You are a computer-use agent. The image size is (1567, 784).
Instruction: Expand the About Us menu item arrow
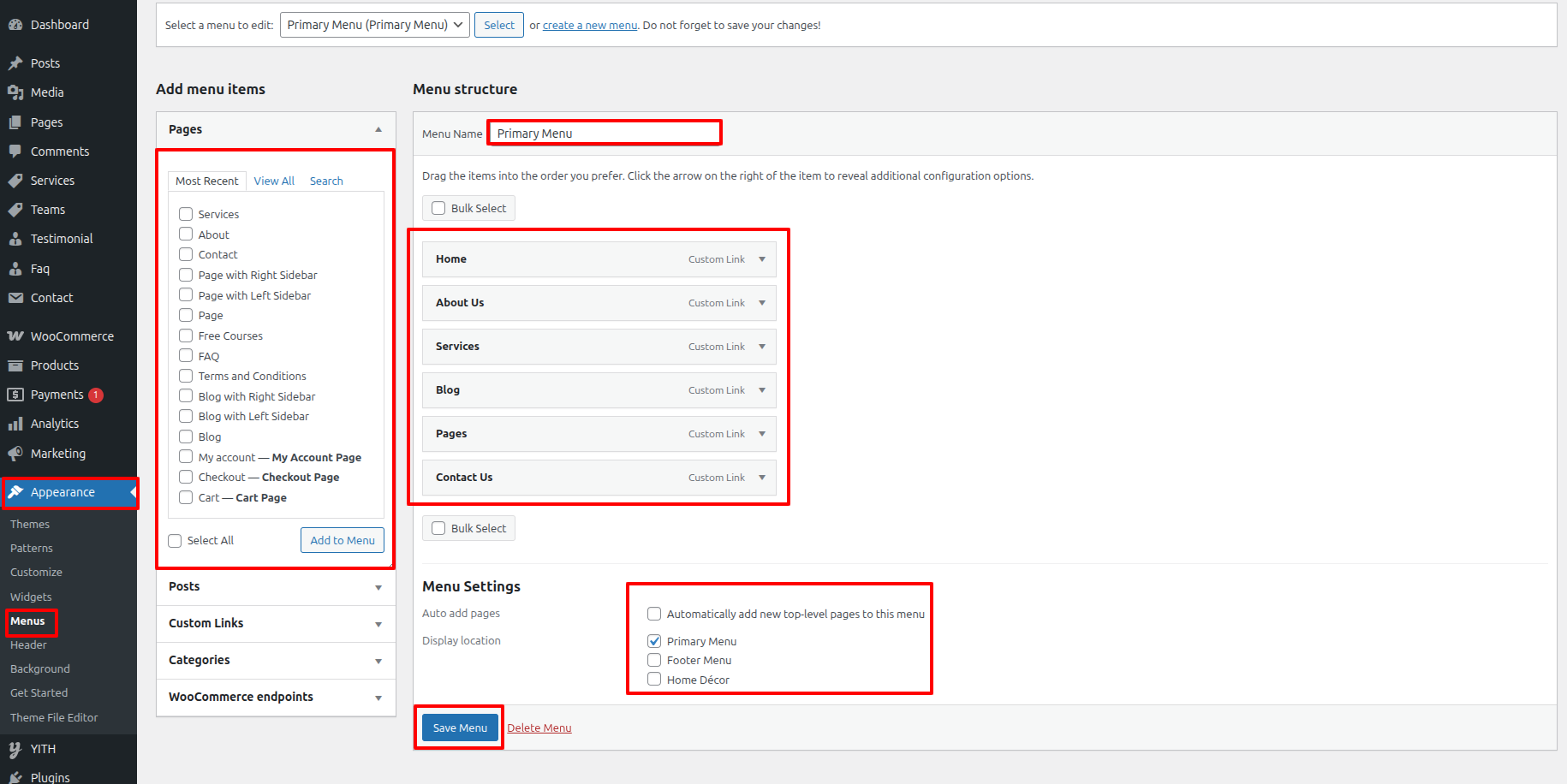[x=762, y=303]
